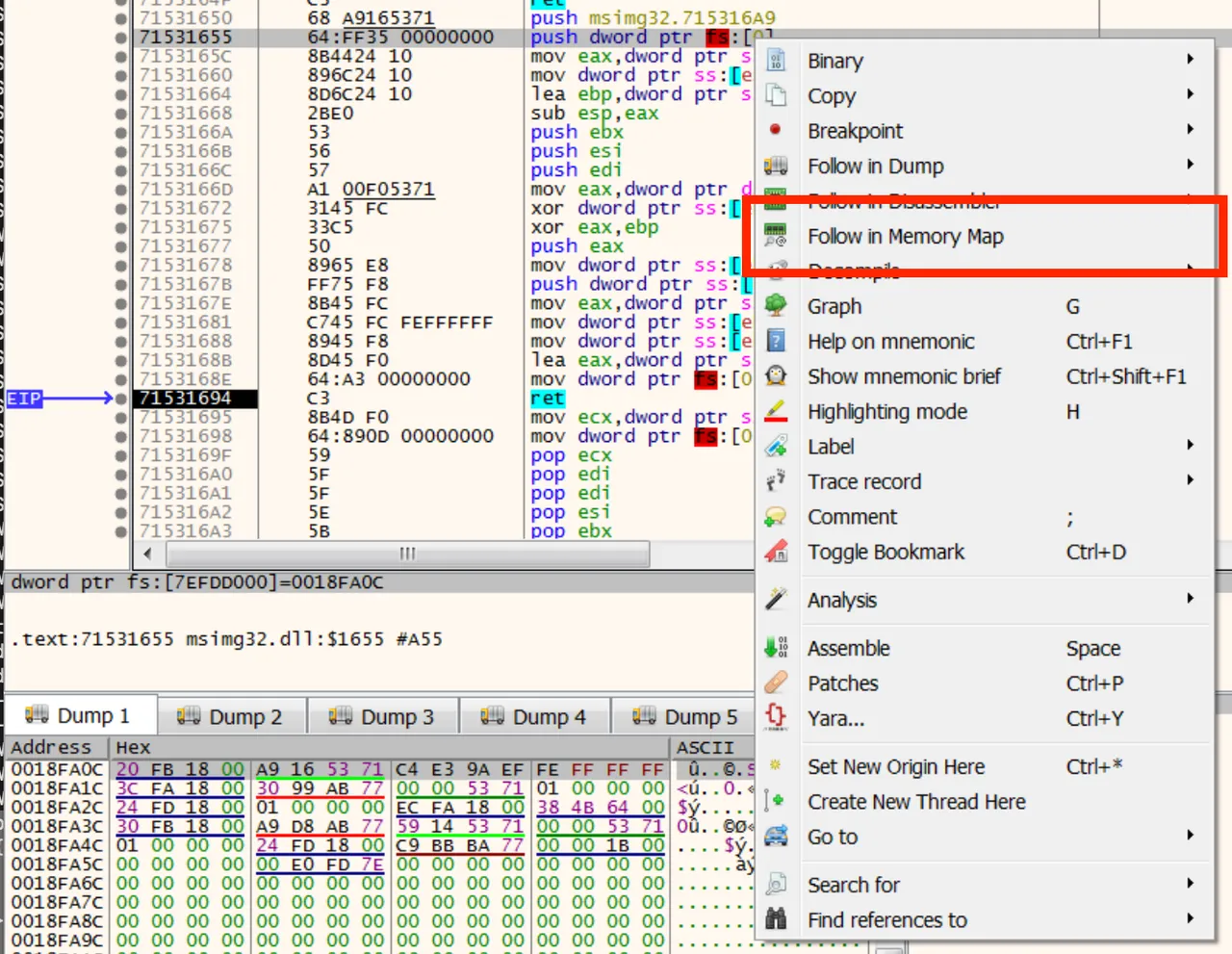Image resolution: width=1232 pixels, height=954 pixels.
Task: Switch to the Dump 2 tab
Action: [230, 717]
